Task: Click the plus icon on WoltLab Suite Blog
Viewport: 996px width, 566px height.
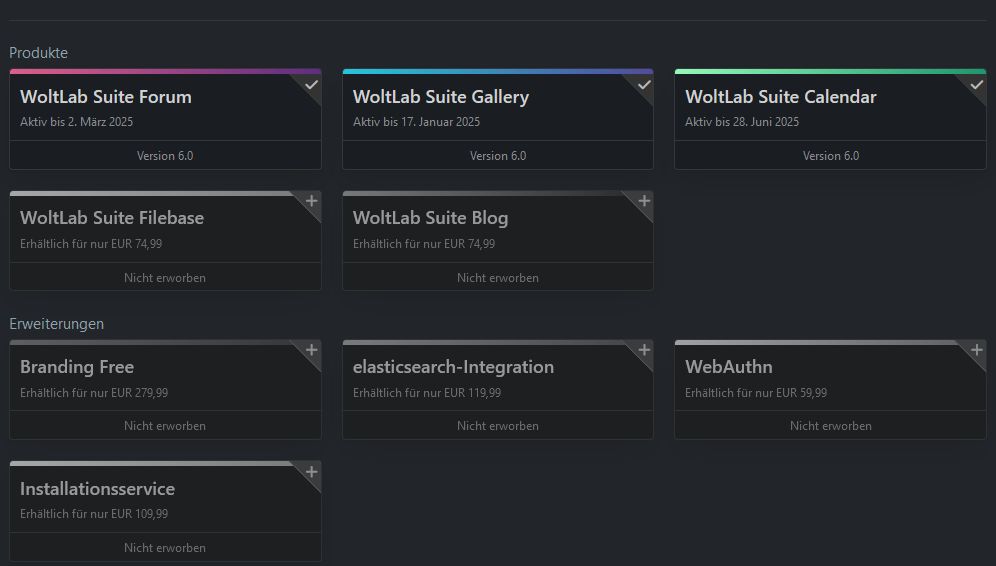Action: 644,202
